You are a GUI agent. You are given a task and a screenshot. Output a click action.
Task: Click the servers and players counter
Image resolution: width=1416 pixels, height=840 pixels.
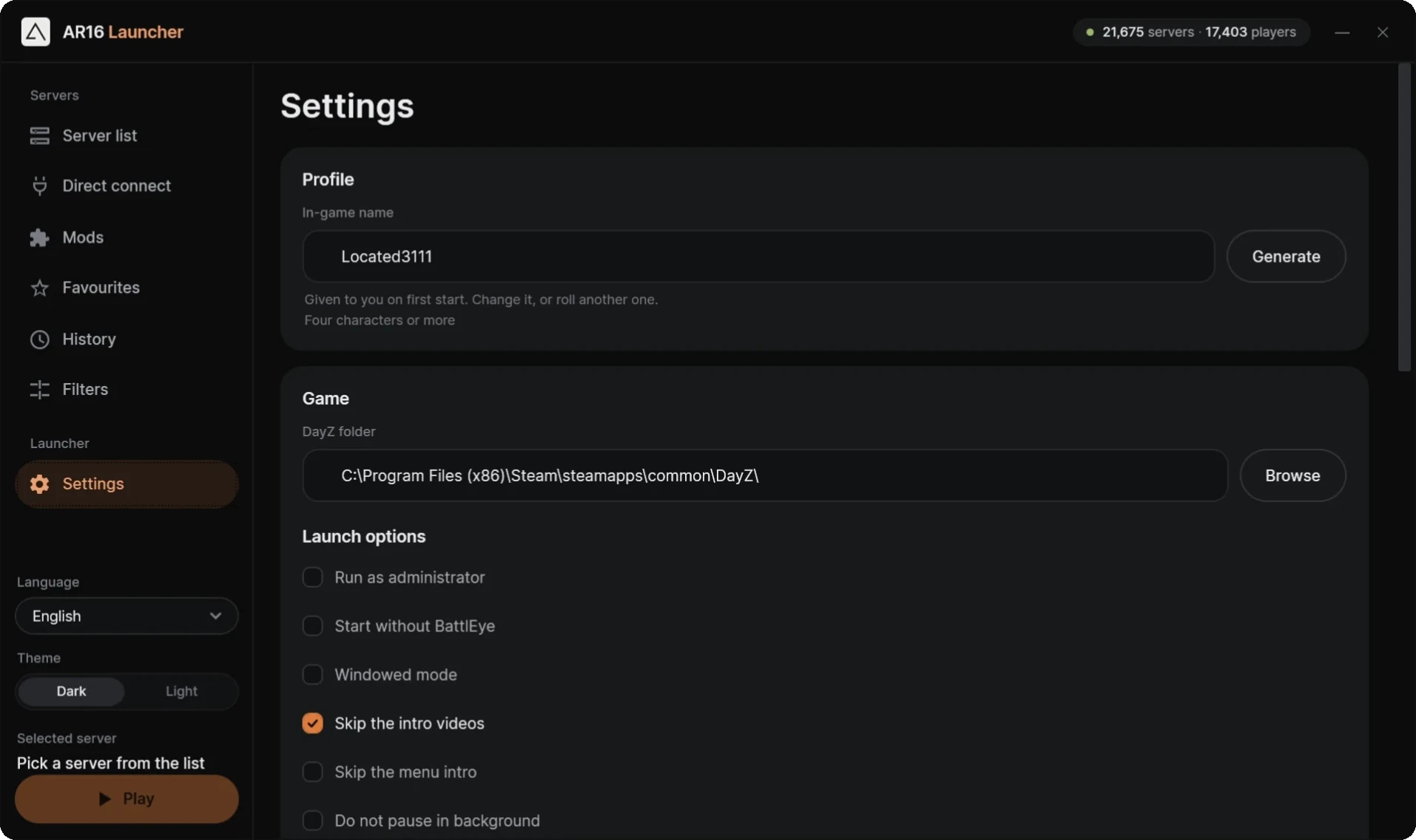tap(1191, 33)
